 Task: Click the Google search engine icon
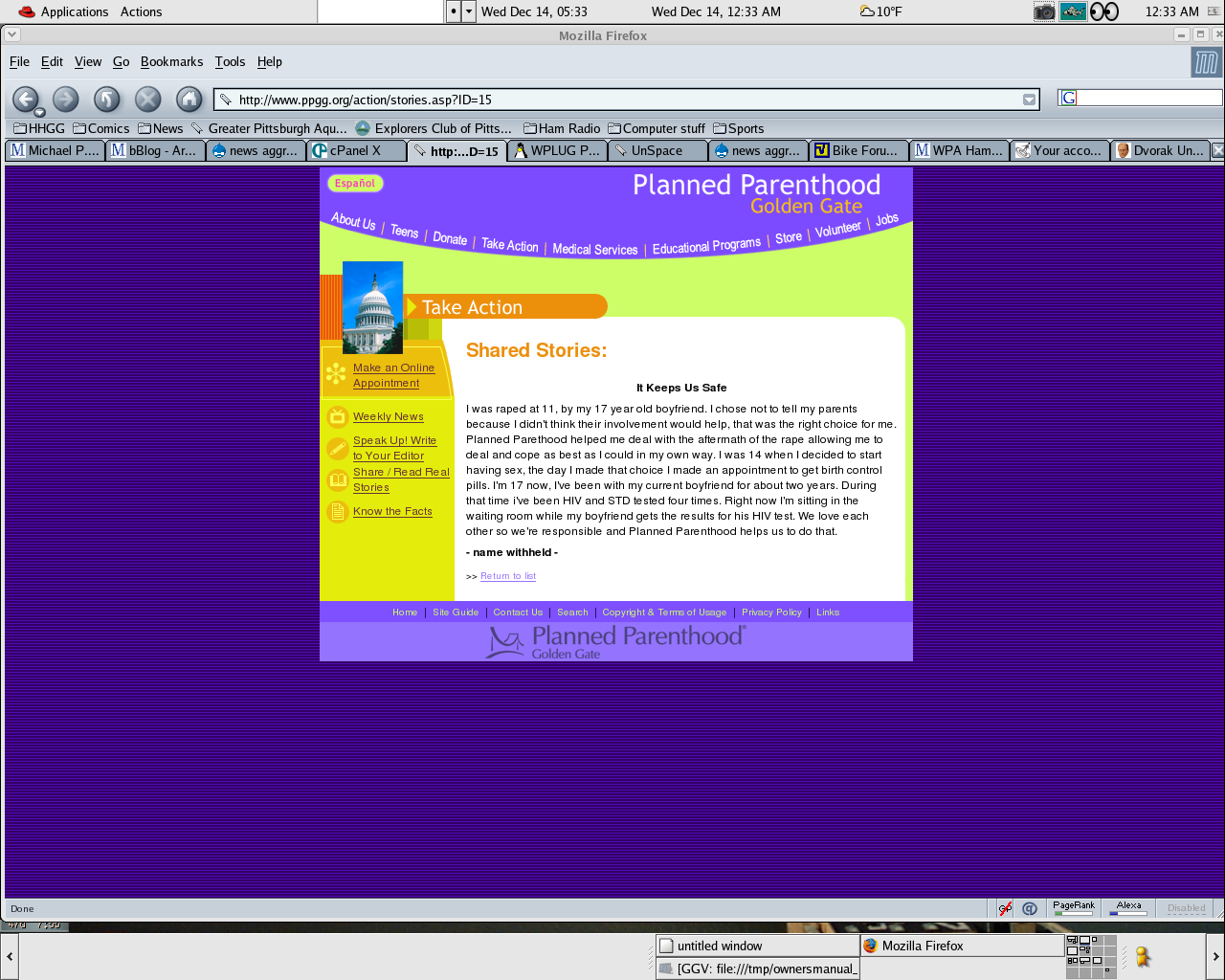click(x=1069, y=98)
